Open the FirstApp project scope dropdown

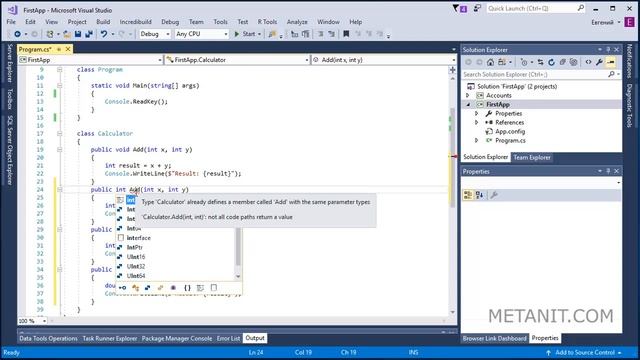91,60
